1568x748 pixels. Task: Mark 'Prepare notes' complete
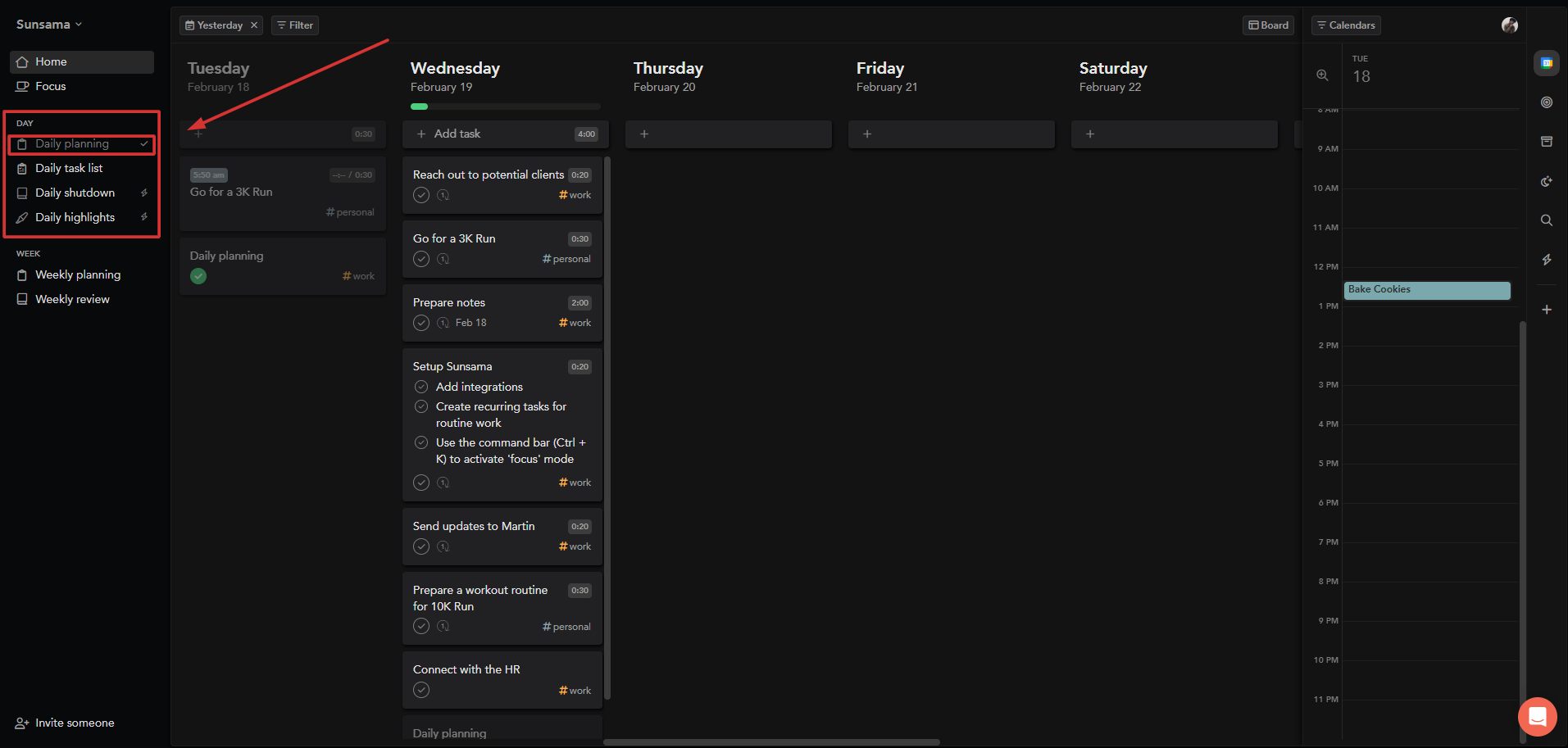coord(421,323)
